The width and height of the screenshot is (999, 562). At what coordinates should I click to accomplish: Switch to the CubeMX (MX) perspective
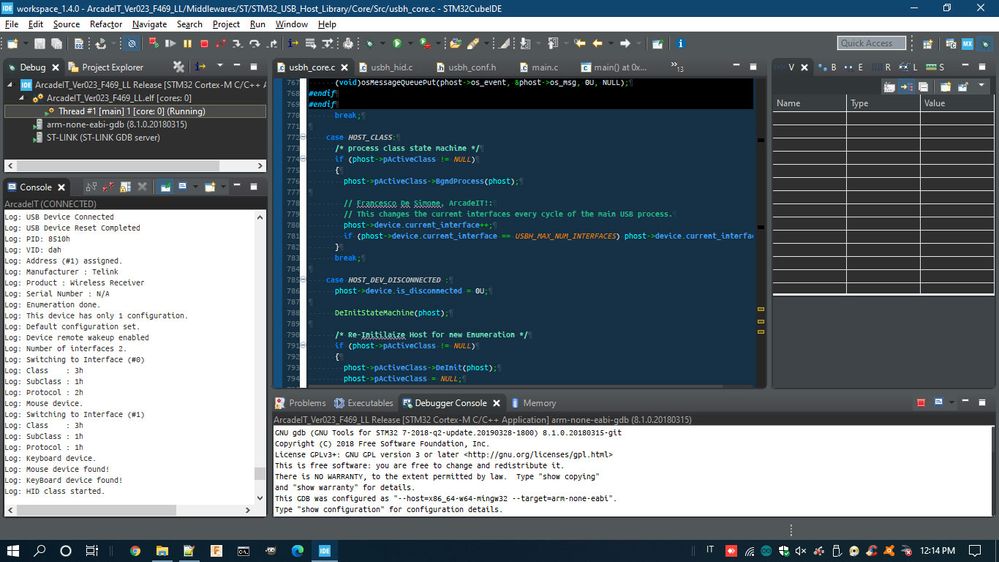click(x=968, y=43)
